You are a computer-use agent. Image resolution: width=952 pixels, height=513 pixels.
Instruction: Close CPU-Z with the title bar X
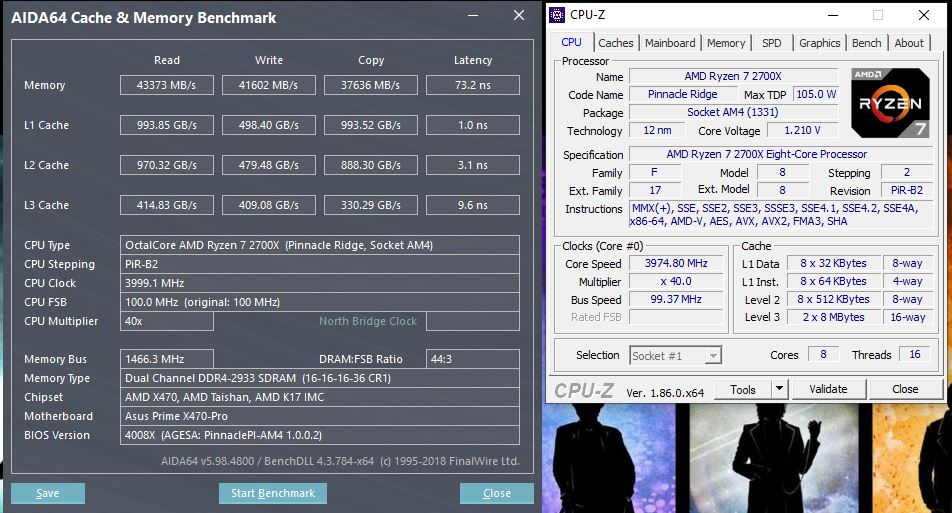pyautogui.click(x=923, y=15)
